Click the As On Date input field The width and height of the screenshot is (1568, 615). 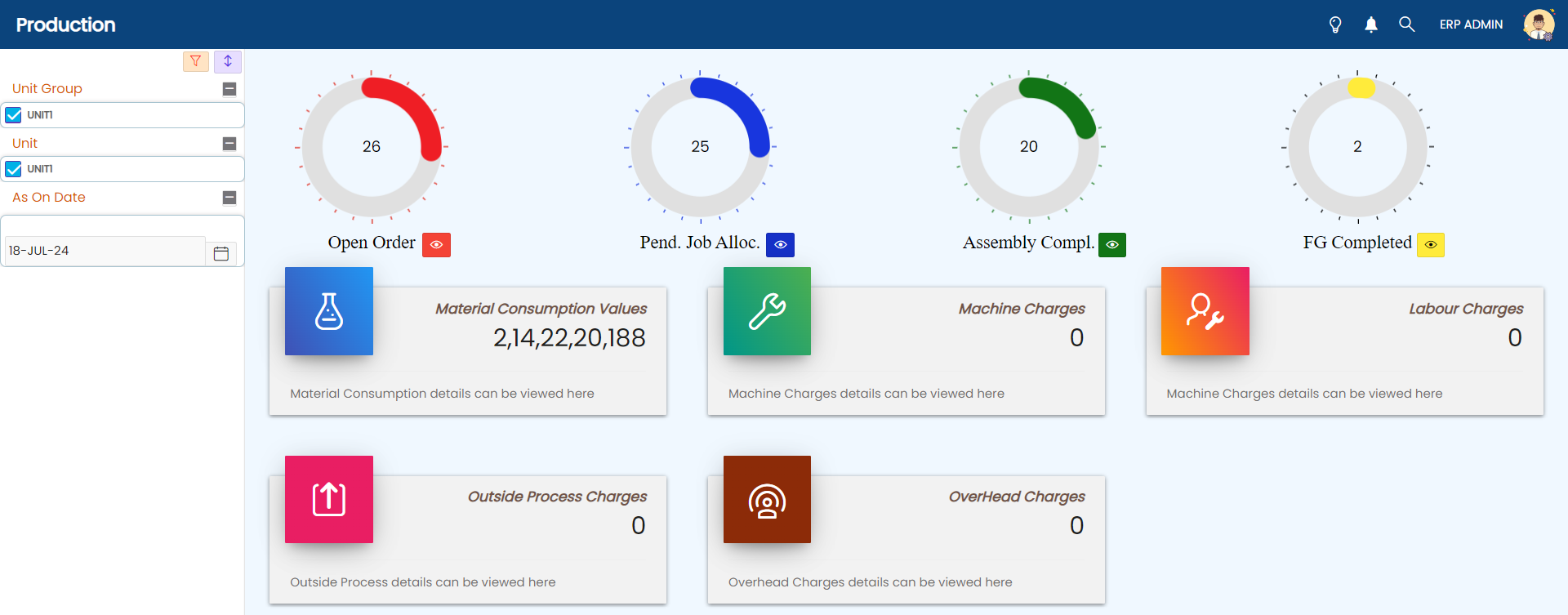(x=105, y=251)
